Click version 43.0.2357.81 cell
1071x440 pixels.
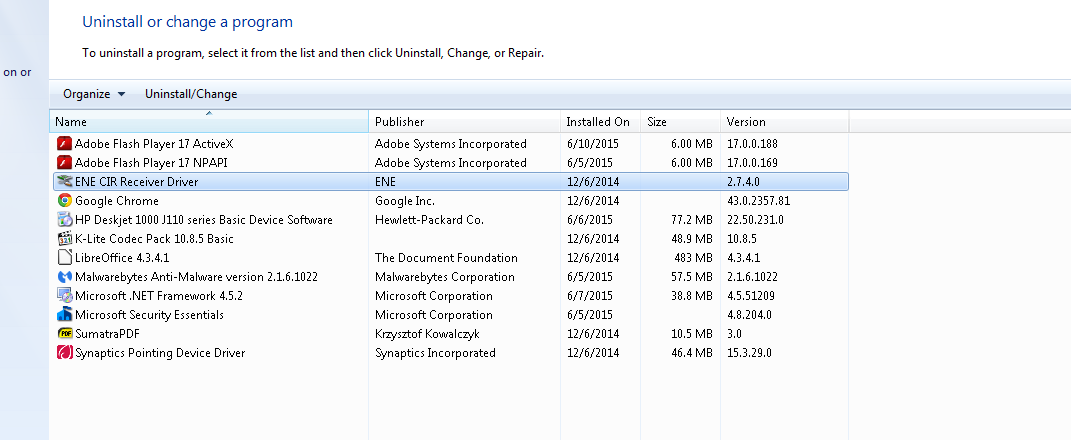tap(758, 201)
